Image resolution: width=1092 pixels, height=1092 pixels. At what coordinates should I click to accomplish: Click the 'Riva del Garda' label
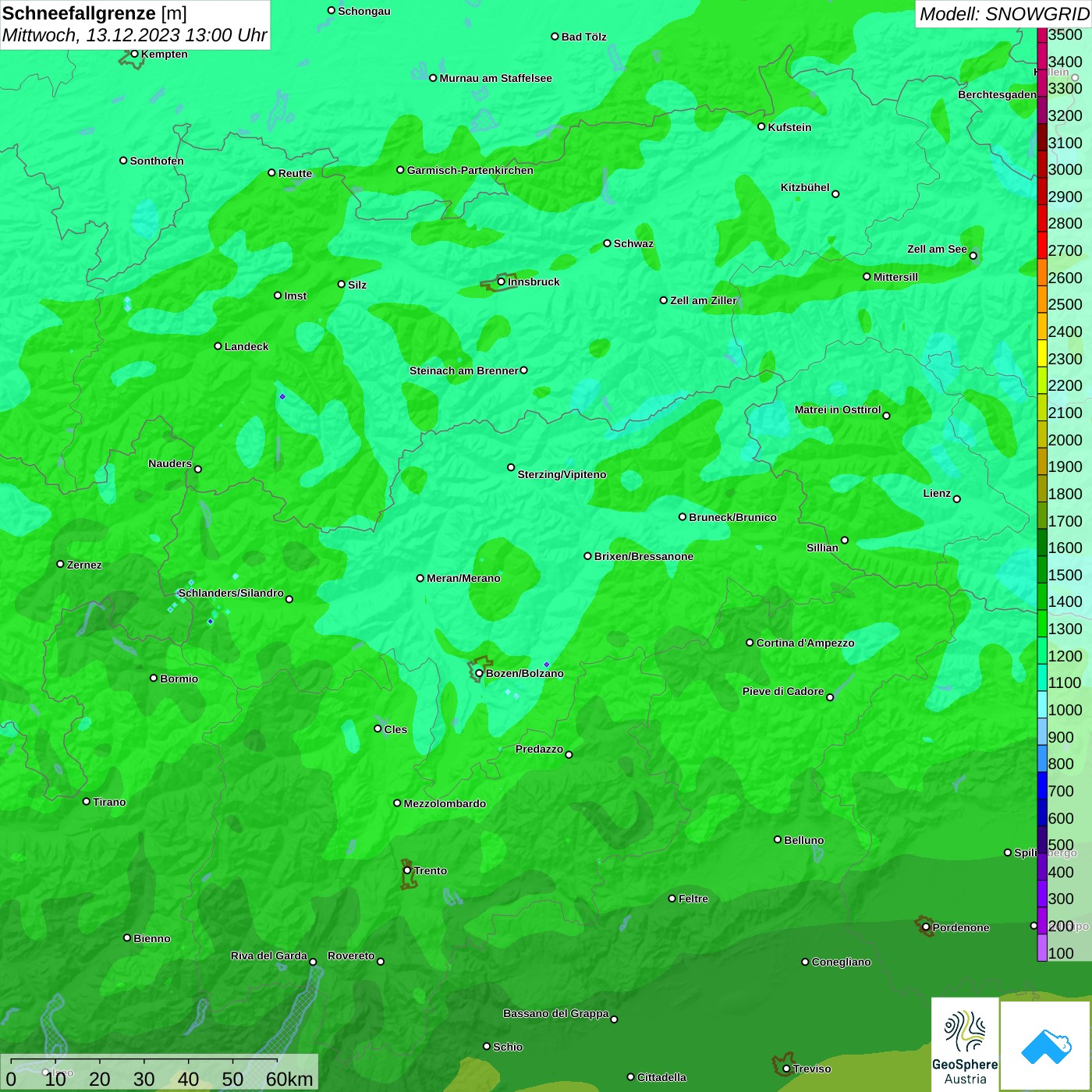(269, 955)
